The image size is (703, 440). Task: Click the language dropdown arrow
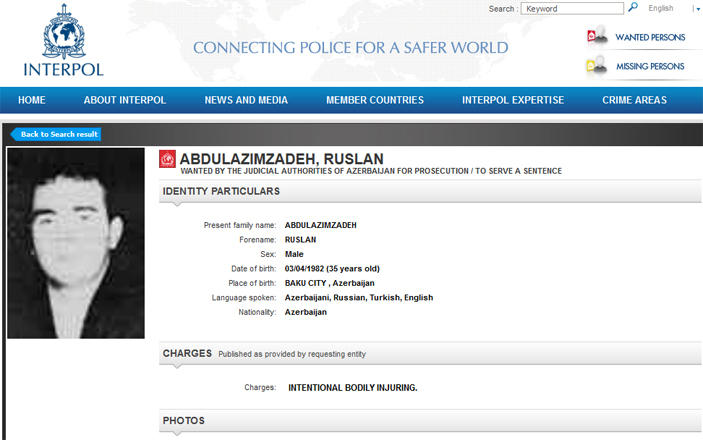[x=698, y=9]
